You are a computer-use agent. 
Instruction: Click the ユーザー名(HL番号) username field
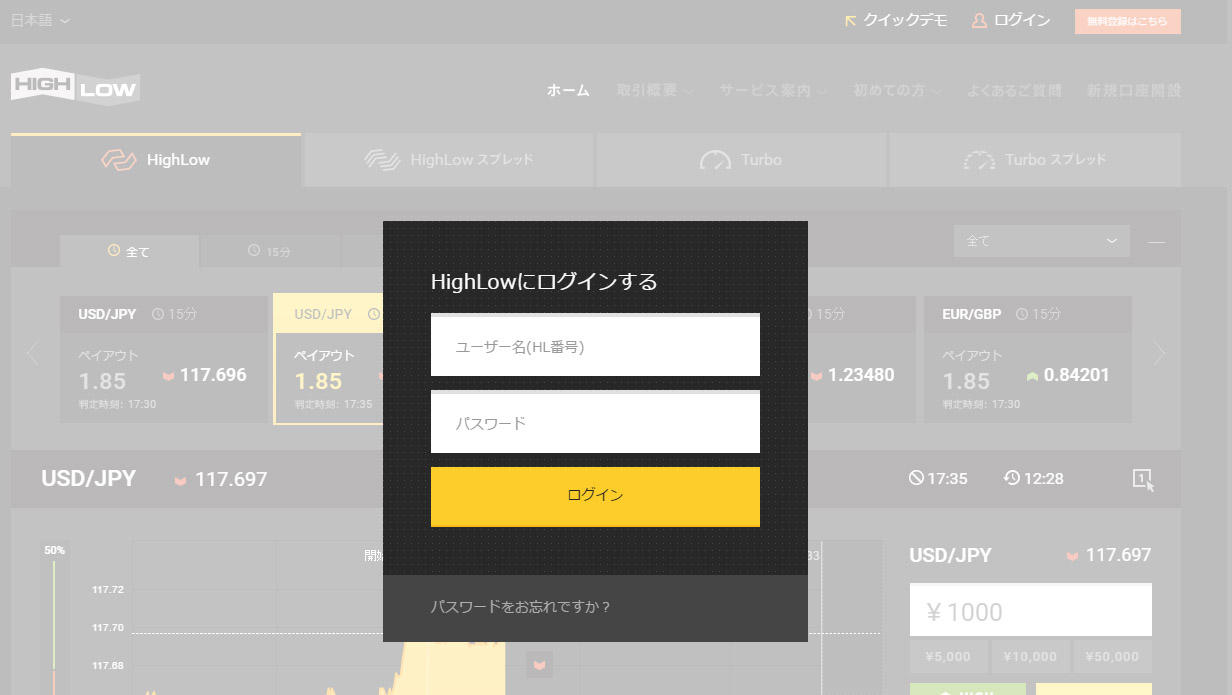pos(595,346)
